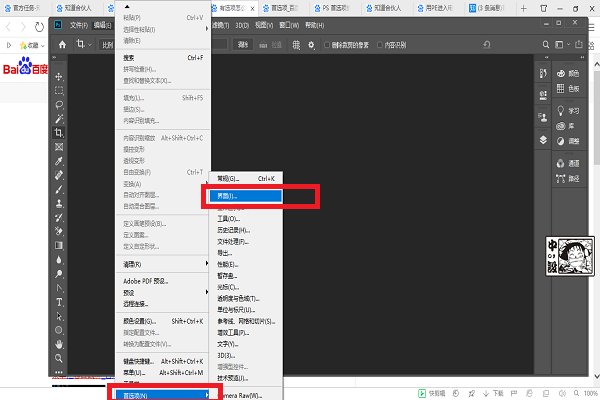Open the Edit Toolbar three-dots button
The width and height of the screenshot is (600, 400).
pos(59,372)
